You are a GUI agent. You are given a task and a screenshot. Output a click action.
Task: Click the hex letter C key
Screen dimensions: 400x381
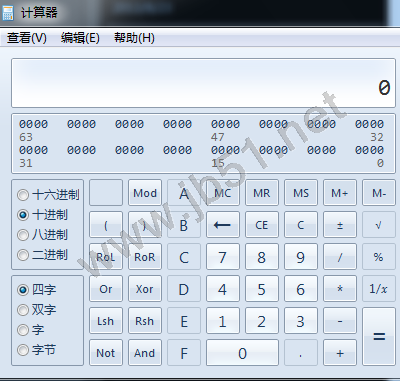point(184,257)
